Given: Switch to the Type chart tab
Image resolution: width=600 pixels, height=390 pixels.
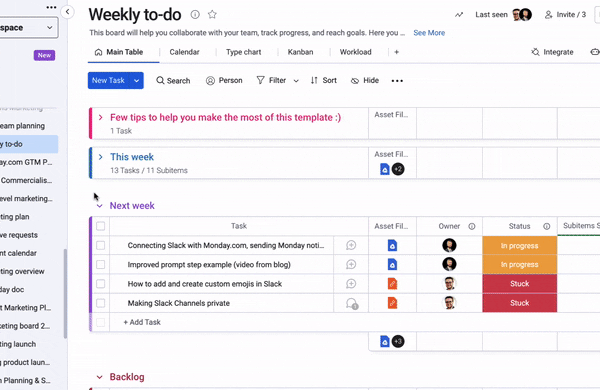Looking at the screenshot, I should [x=244, y=52].
